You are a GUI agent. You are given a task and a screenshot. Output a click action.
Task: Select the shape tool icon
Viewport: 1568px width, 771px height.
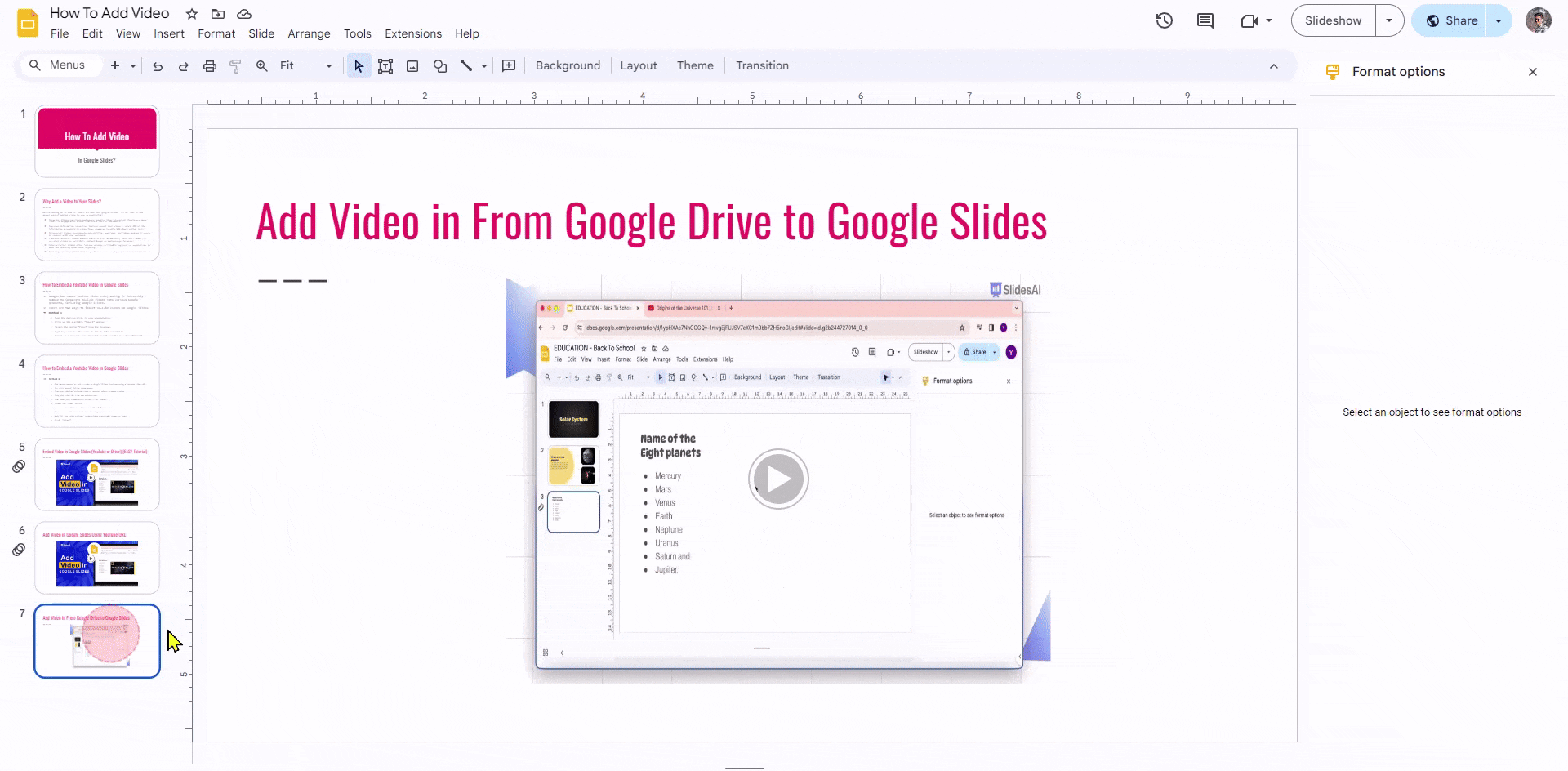440,66
